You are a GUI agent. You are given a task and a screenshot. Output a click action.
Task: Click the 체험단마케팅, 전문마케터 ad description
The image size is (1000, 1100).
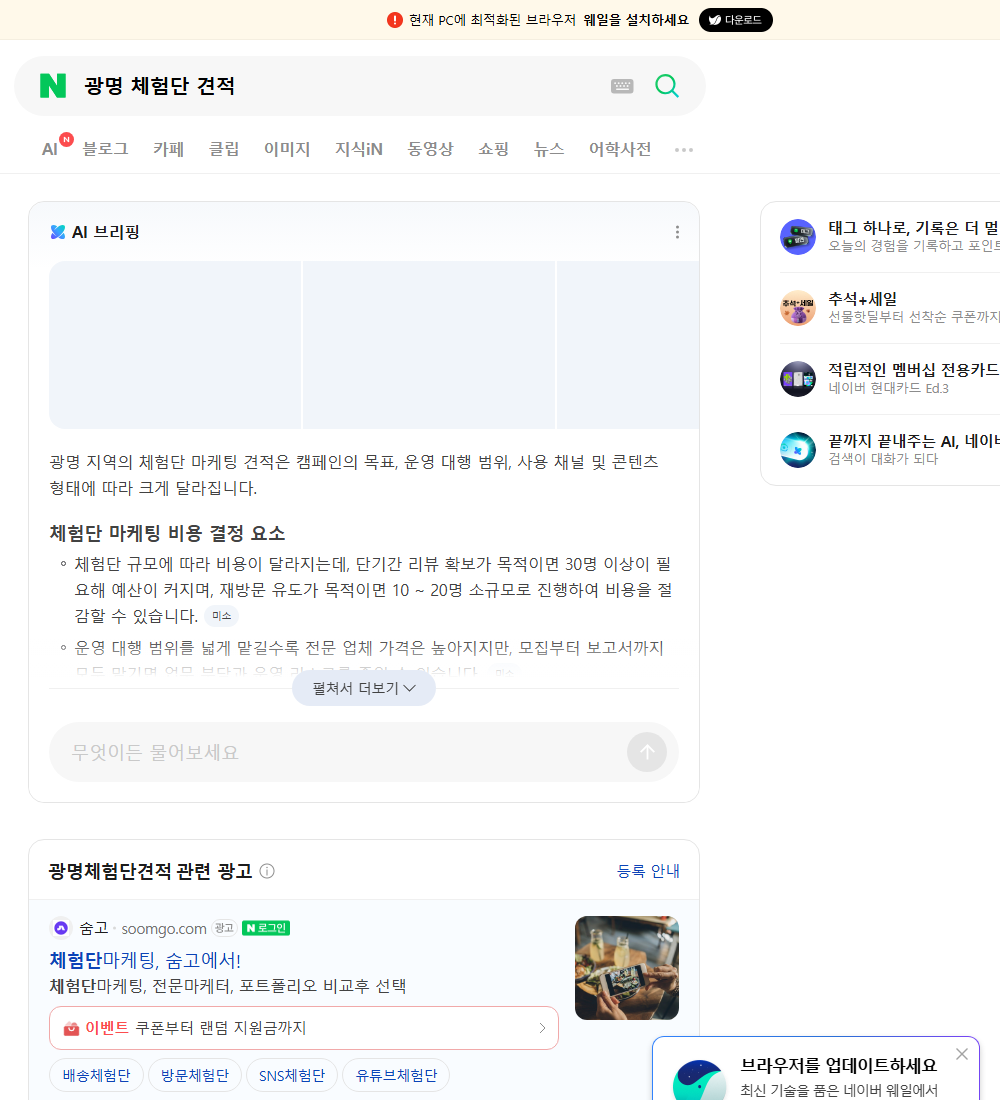227,986
